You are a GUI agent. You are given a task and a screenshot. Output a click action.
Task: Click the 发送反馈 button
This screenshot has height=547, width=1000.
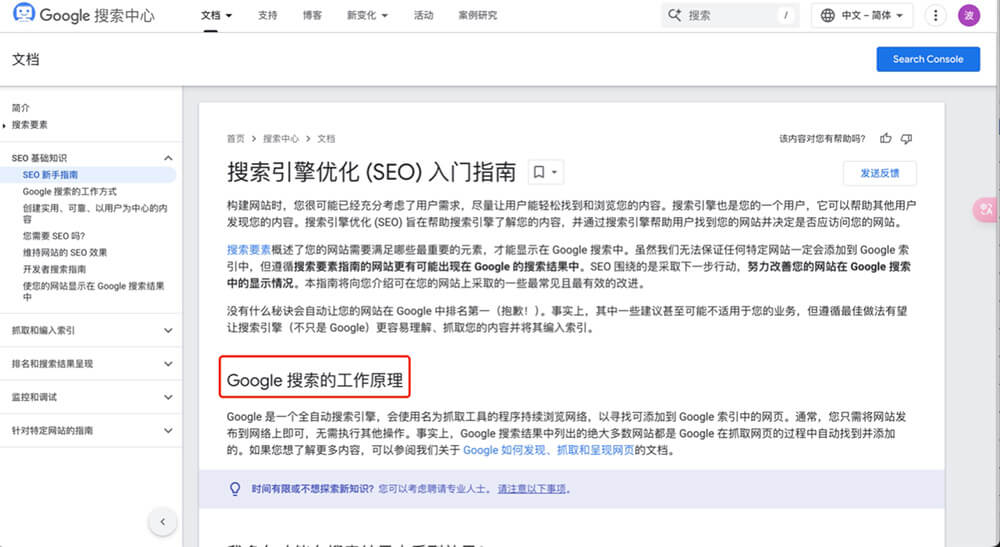879,173
